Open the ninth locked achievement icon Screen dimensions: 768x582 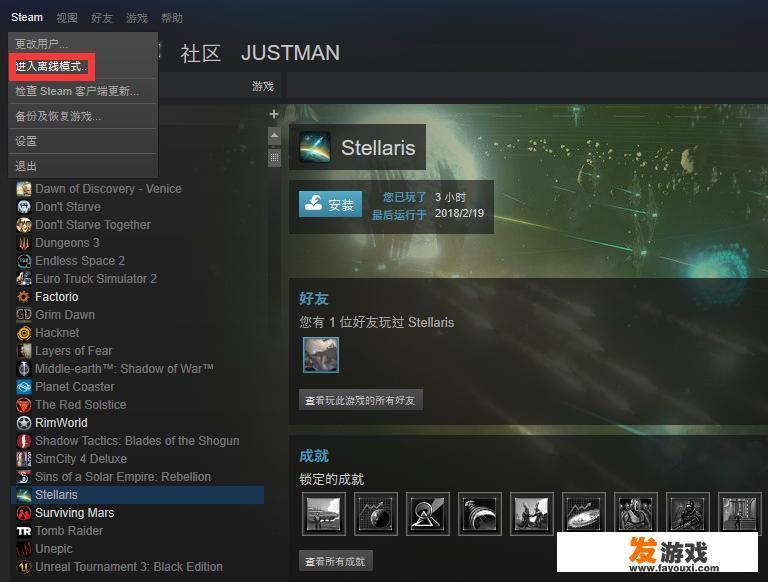pos(739,514)
